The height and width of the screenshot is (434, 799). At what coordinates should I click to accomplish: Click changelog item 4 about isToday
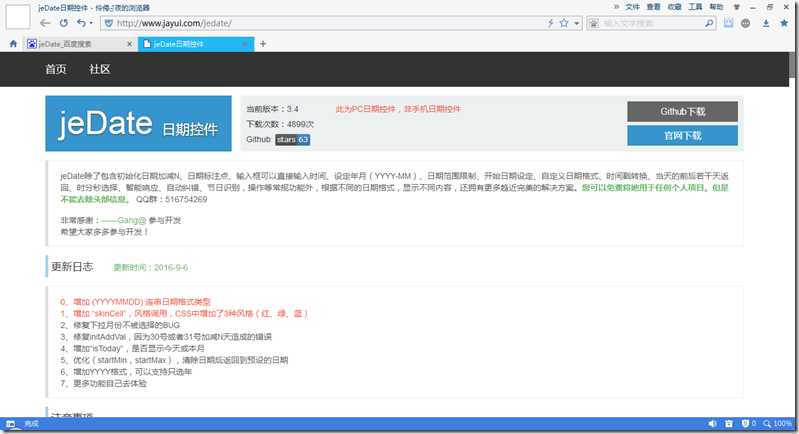tap(132, 348)
